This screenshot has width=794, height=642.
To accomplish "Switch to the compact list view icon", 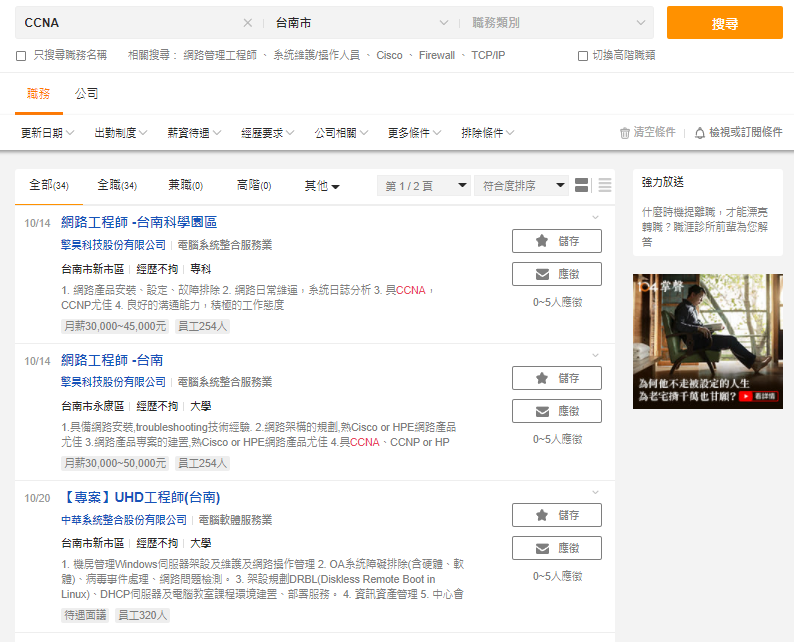I will pos(604,185).
